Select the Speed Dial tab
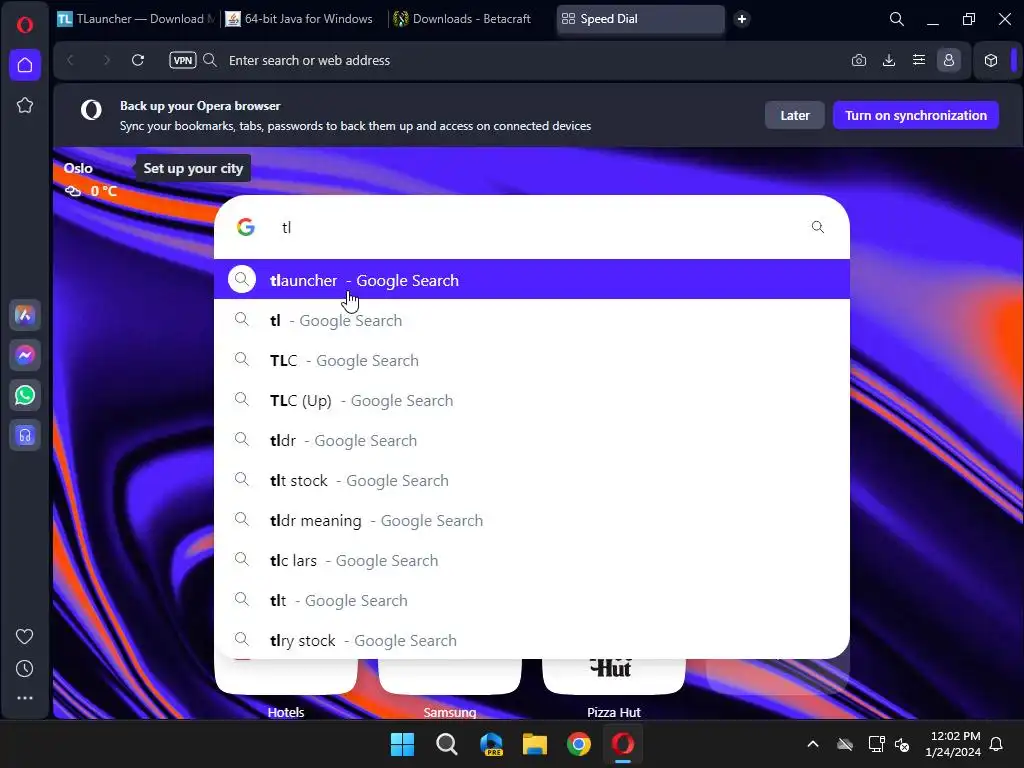Viewport: 1024px width, 768px height. click(640, 19)
